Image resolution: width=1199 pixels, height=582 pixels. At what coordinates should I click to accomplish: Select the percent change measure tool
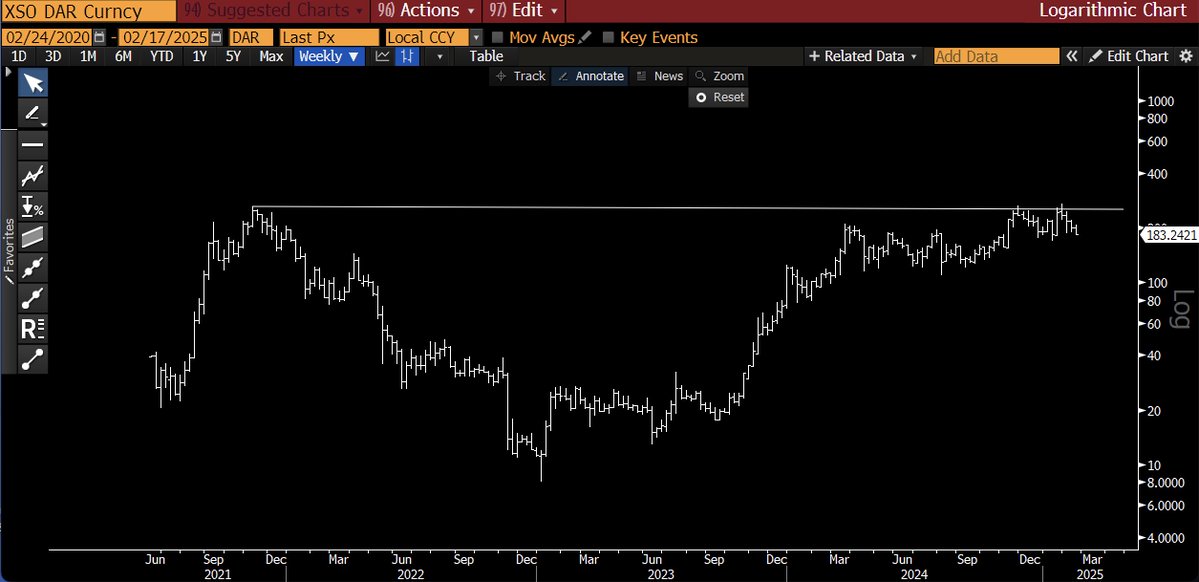[33, 206]
